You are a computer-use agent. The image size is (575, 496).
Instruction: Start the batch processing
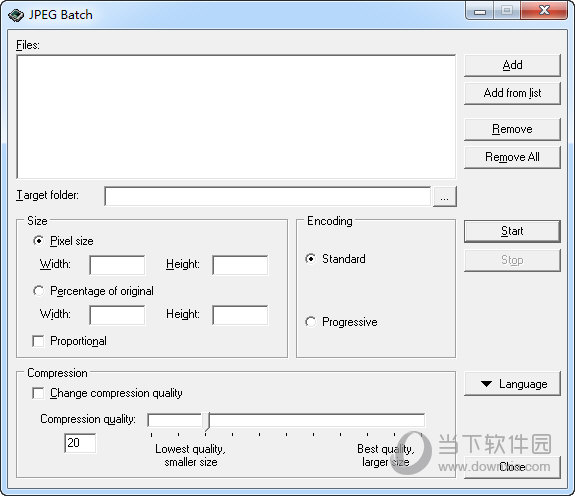pyautogui.click(x=512, y=231)
